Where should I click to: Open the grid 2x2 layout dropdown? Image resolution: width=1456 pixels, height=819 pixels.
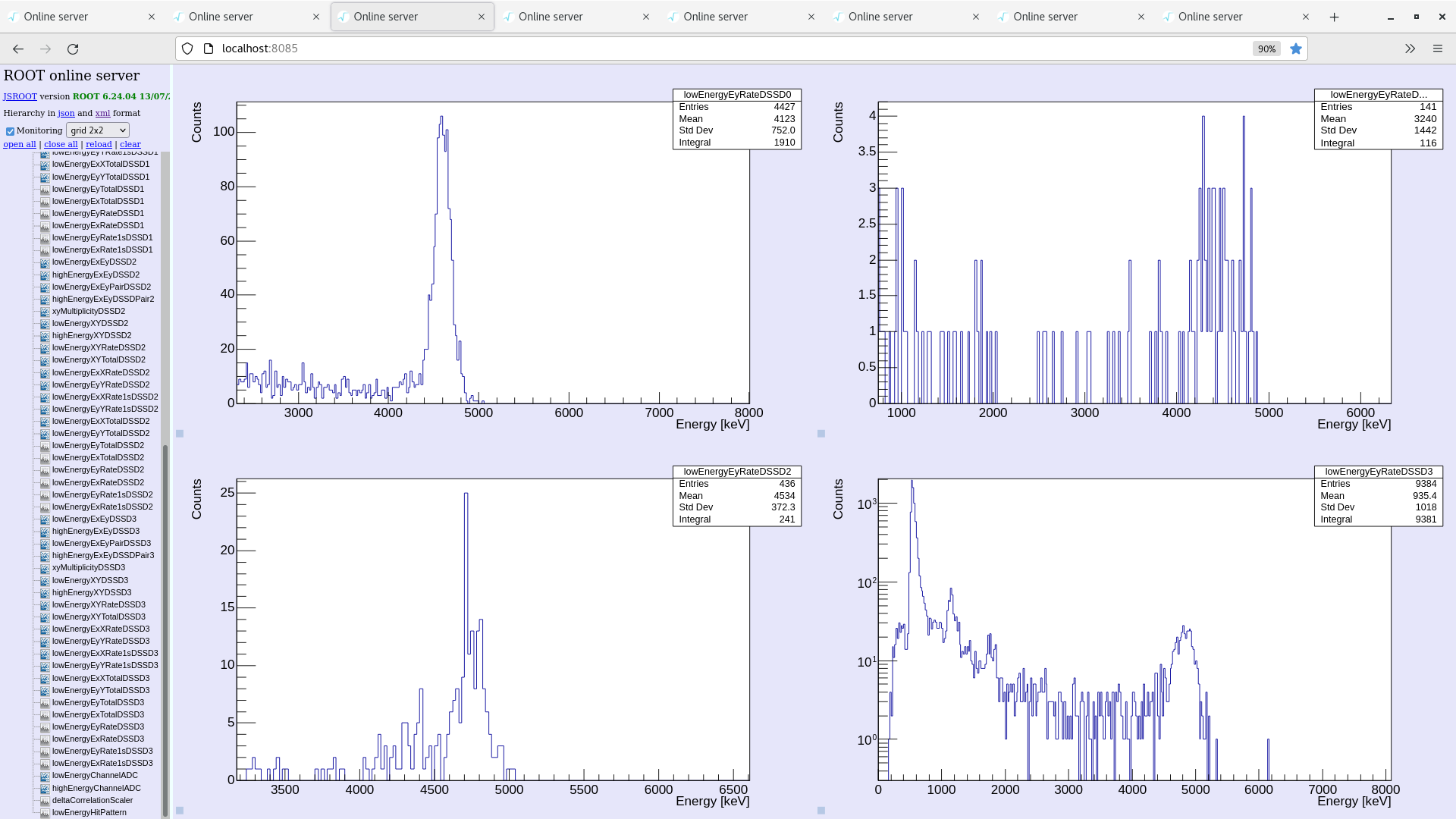coord(98,130)
